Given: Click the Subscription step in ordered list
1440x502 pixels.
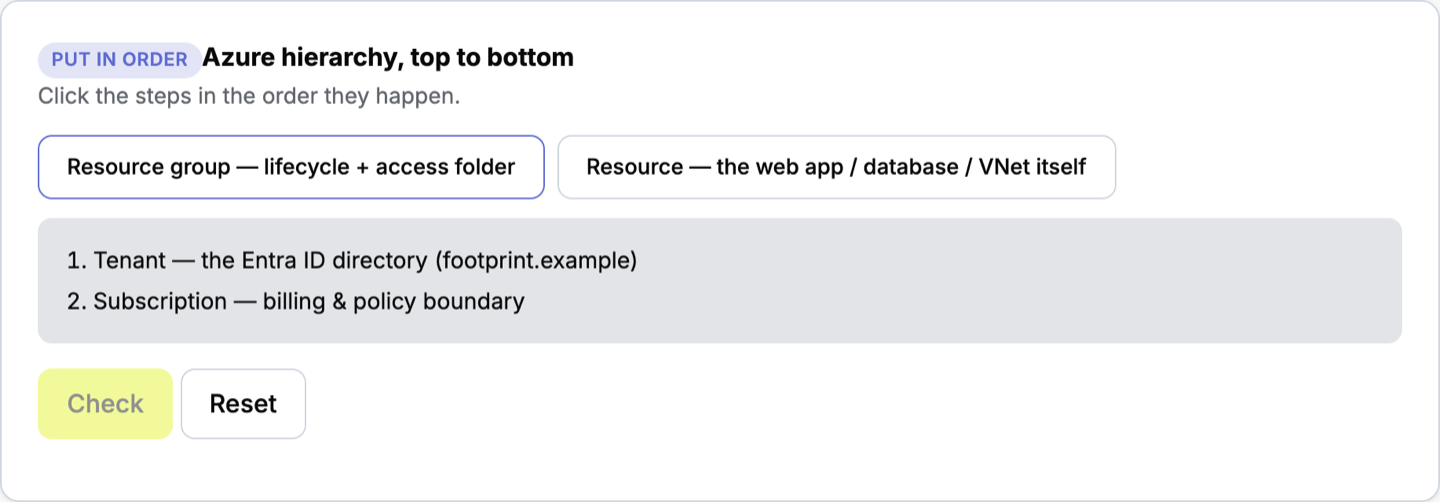Looking at the screenshot, I should click(296, 301).
